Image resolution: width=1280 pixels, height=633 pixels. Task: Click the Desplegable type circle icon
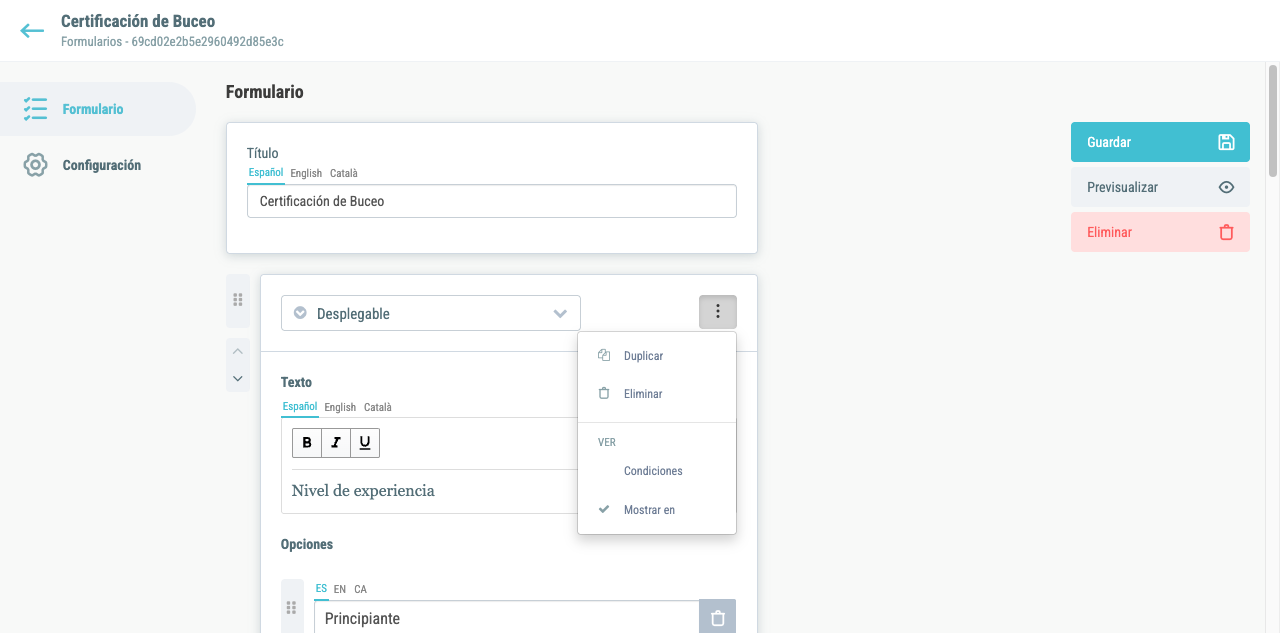pos(300,313)
